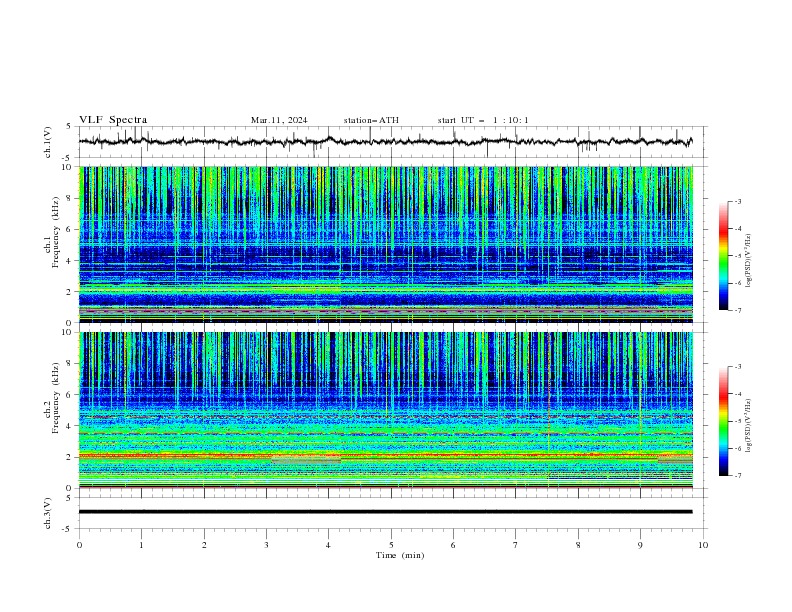Click the ch.1 frequency axis "8" tick label
This screenshot has width=792, height=612.
pyautogui.click(x=71, y=198)
